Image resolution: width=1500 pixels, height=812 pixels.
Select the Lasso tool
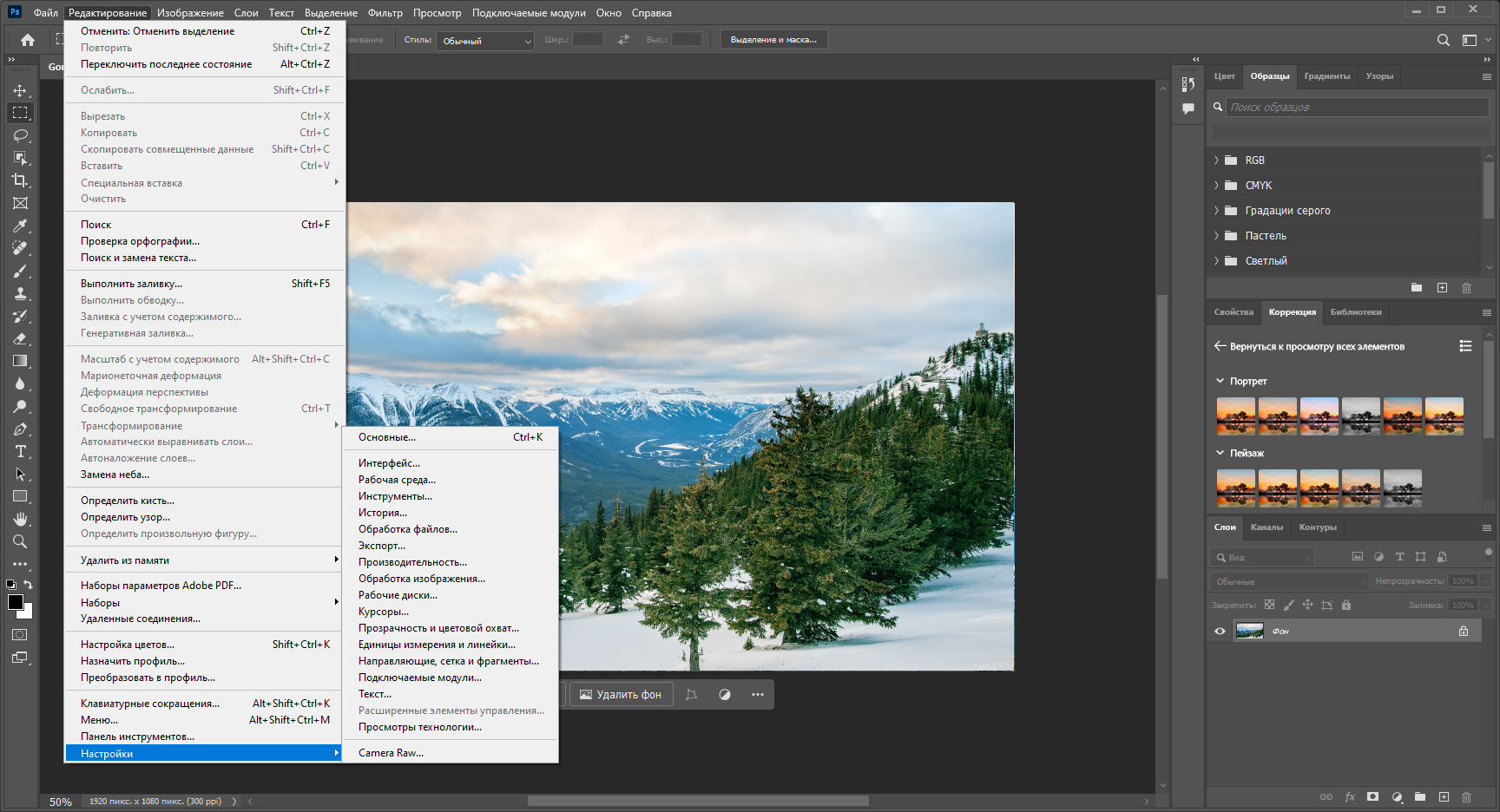[x=20, y=135]
